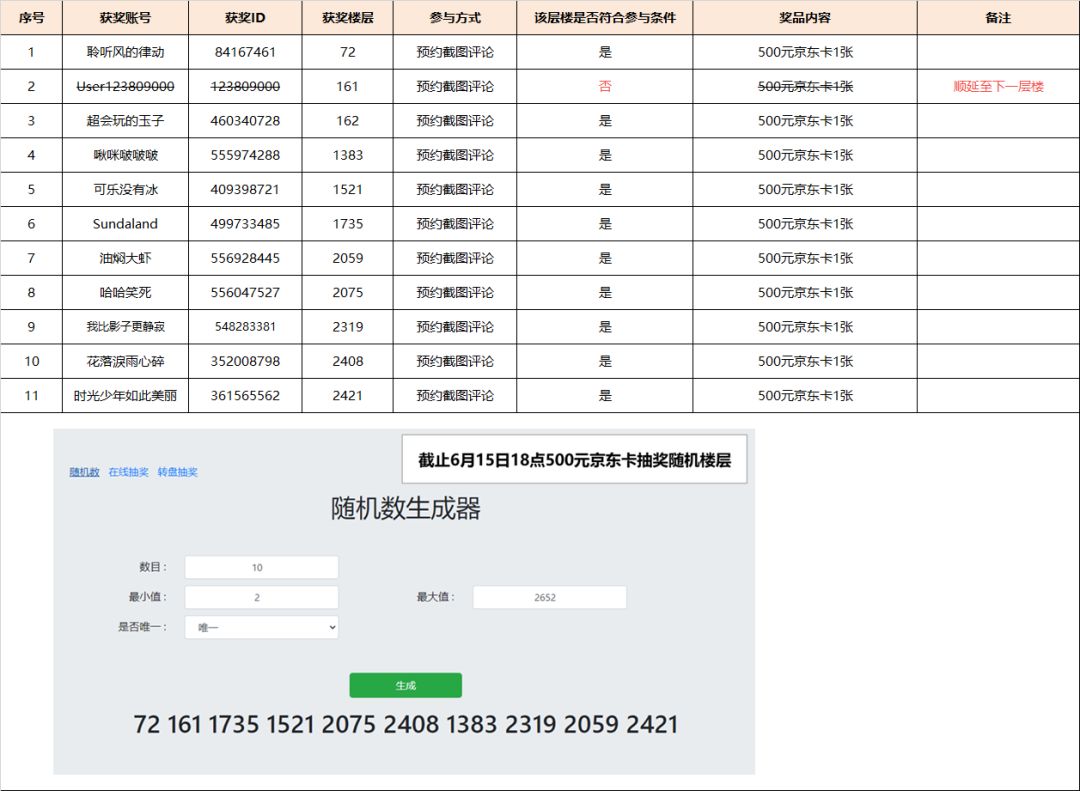Viewport: 1080px width, 791px height.
Task: Click the ID cell 361565562
Action: 245,396
